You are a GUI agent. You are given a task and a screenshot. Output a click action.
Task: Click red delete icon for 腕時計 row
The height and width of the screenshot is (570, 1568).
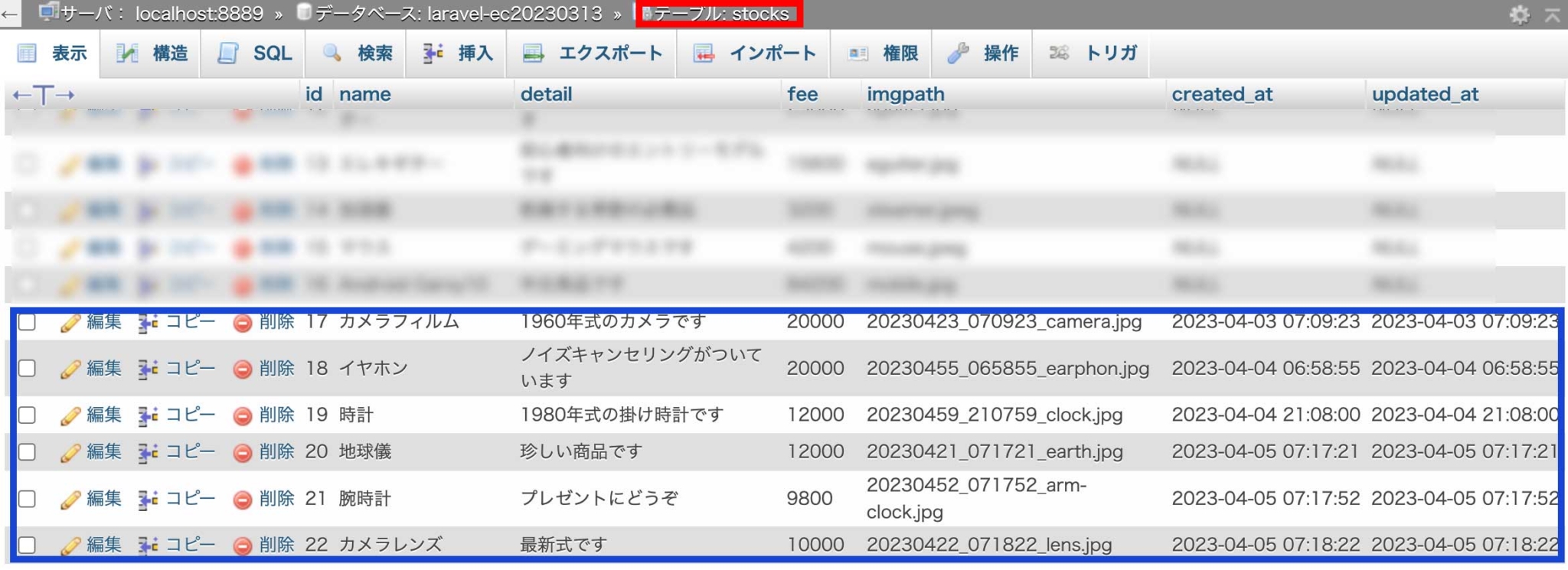click(243, 500)
